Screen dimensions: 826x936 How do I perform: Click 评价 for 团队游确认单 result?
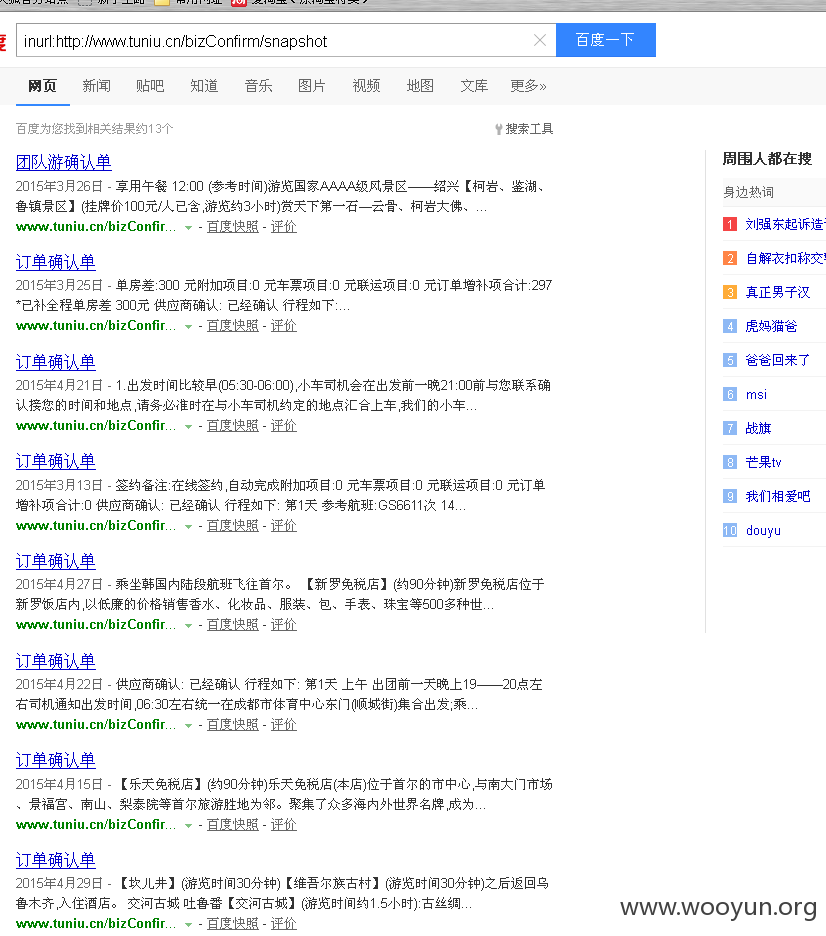(283, 227)
